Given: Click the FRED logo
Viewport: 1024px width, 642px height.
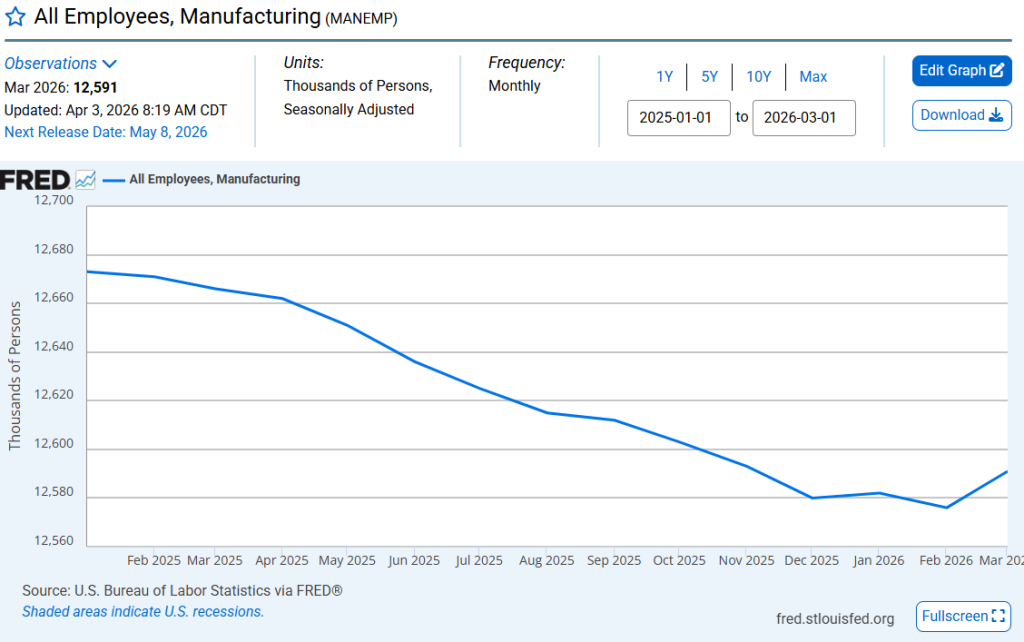Looking at the screenshot, I should (38, 179).
